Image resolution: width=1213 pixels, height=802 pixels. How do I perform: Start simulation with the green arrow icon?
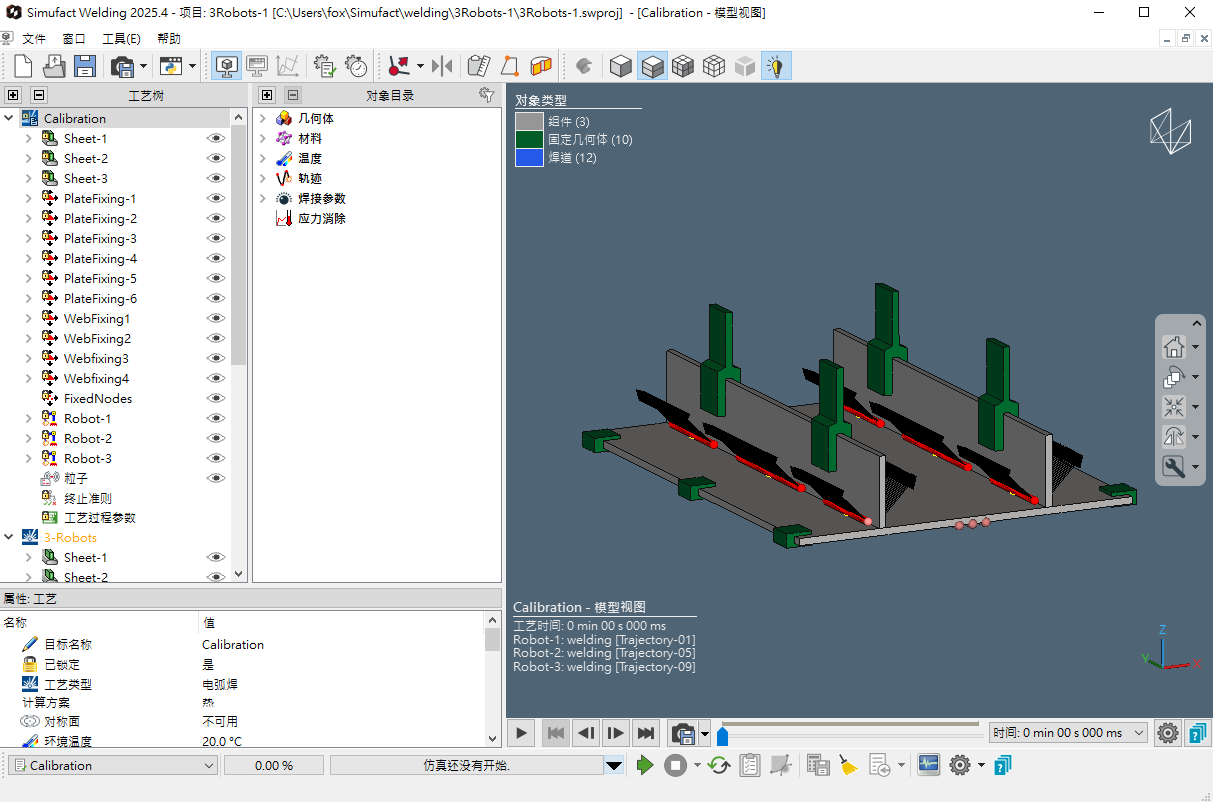click(x=645, y=765)
